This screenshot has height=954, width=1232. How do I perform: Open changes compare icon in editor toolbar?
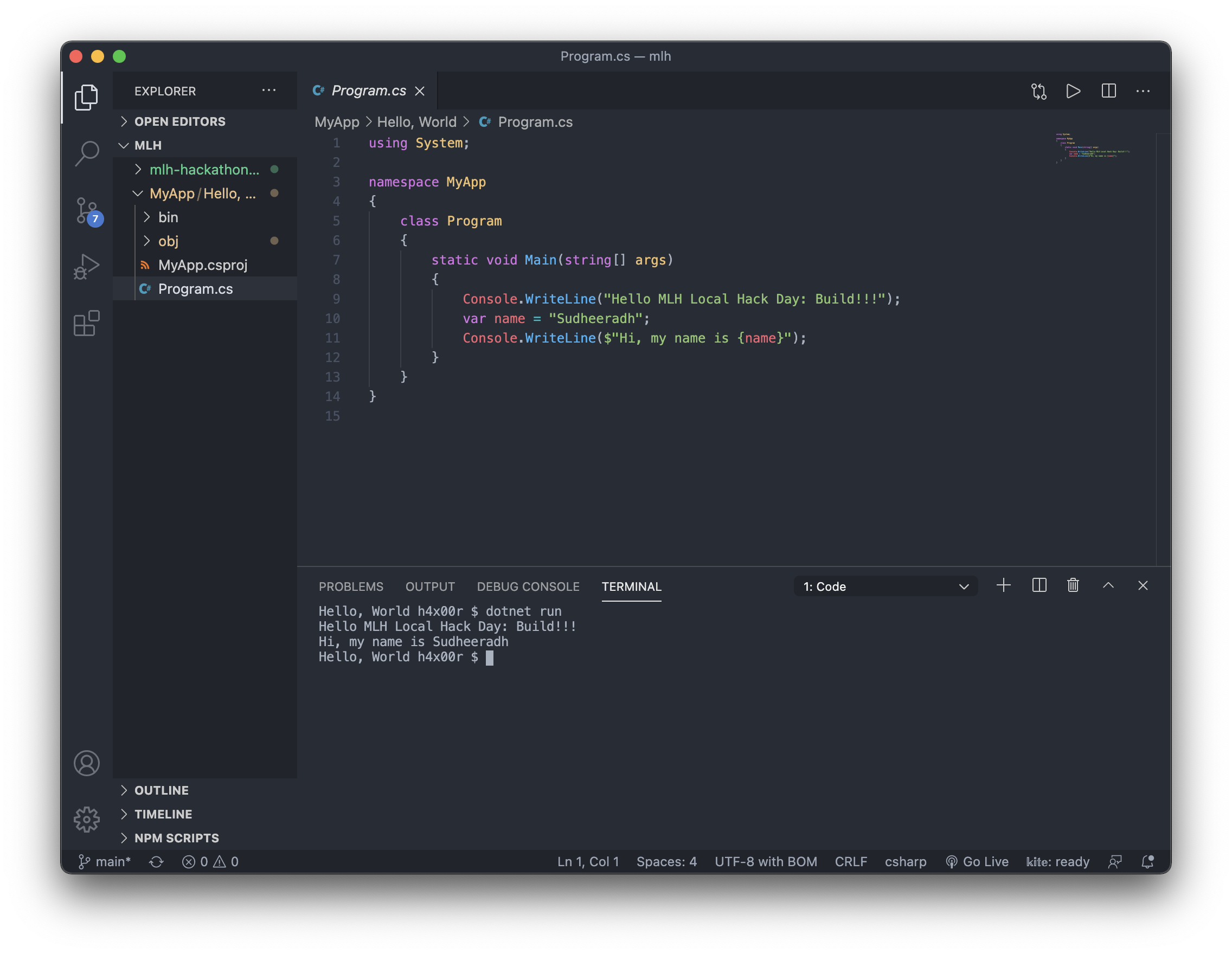point(1038,91)
